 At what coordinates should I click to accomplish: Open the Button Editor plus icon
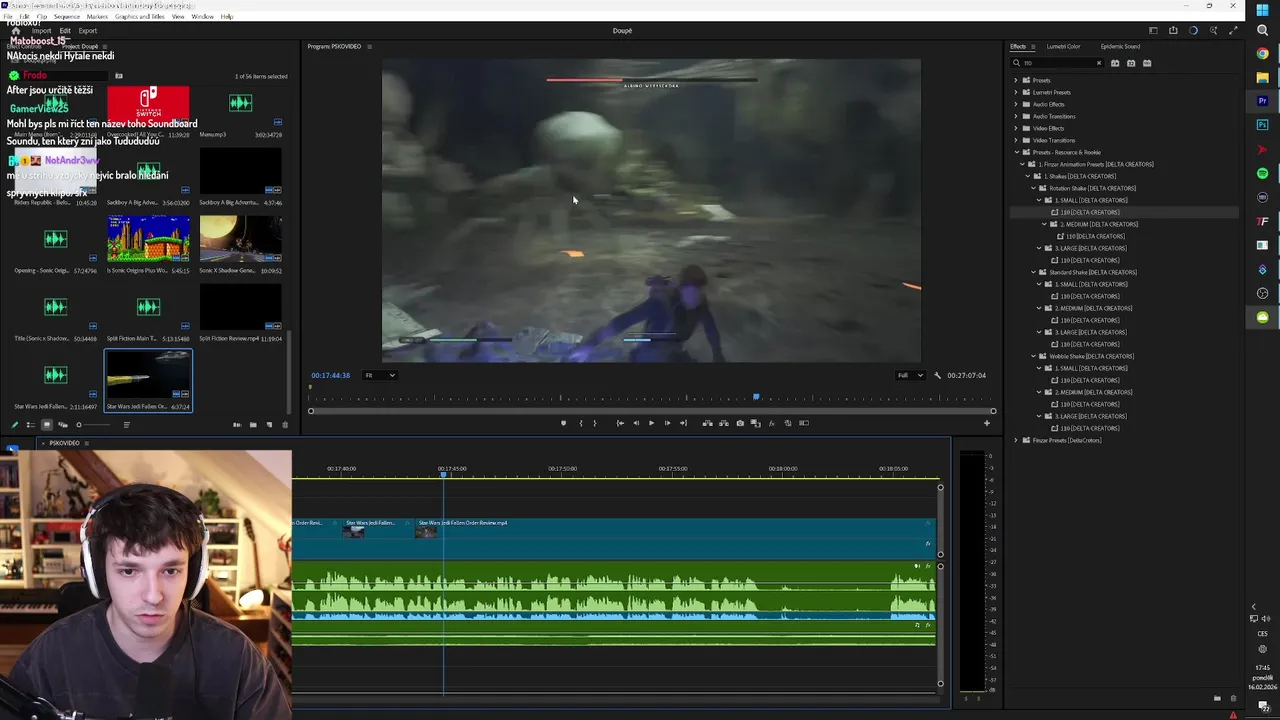(x=986, y=423)
